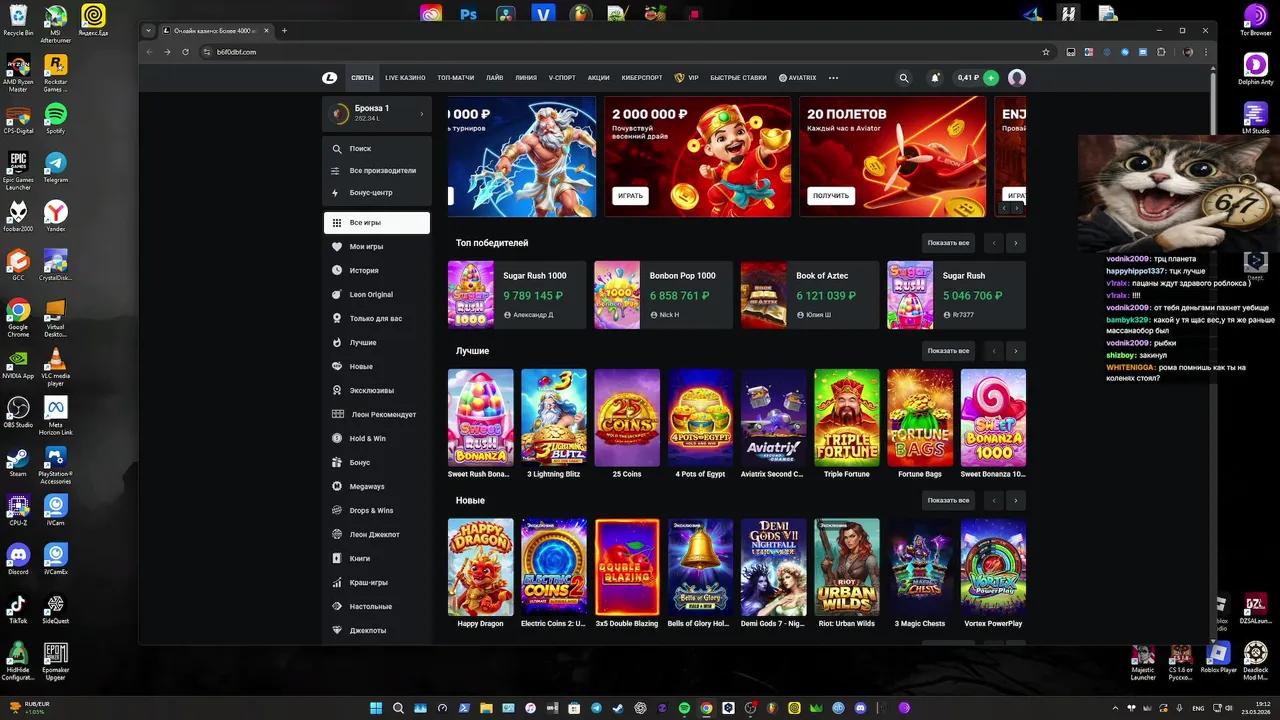The height and width of the screenshot is (720, 1280).
Task: Previous arrow in Новые row
Action: (x=993, y=500)
